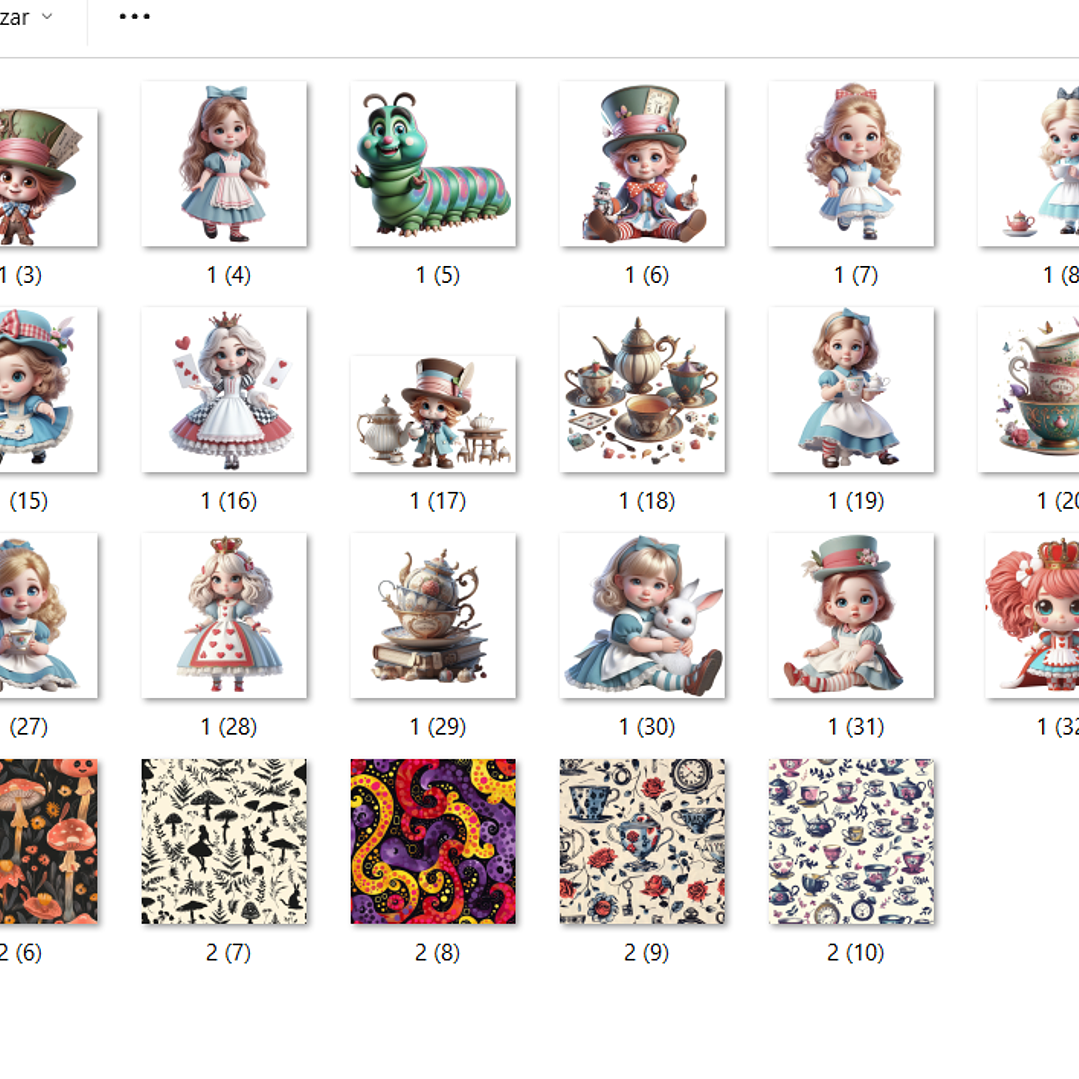Select the green caterpillar image 1 (5)
The height and width of the screenshot is (1079, 1079).
pos(433,164)
